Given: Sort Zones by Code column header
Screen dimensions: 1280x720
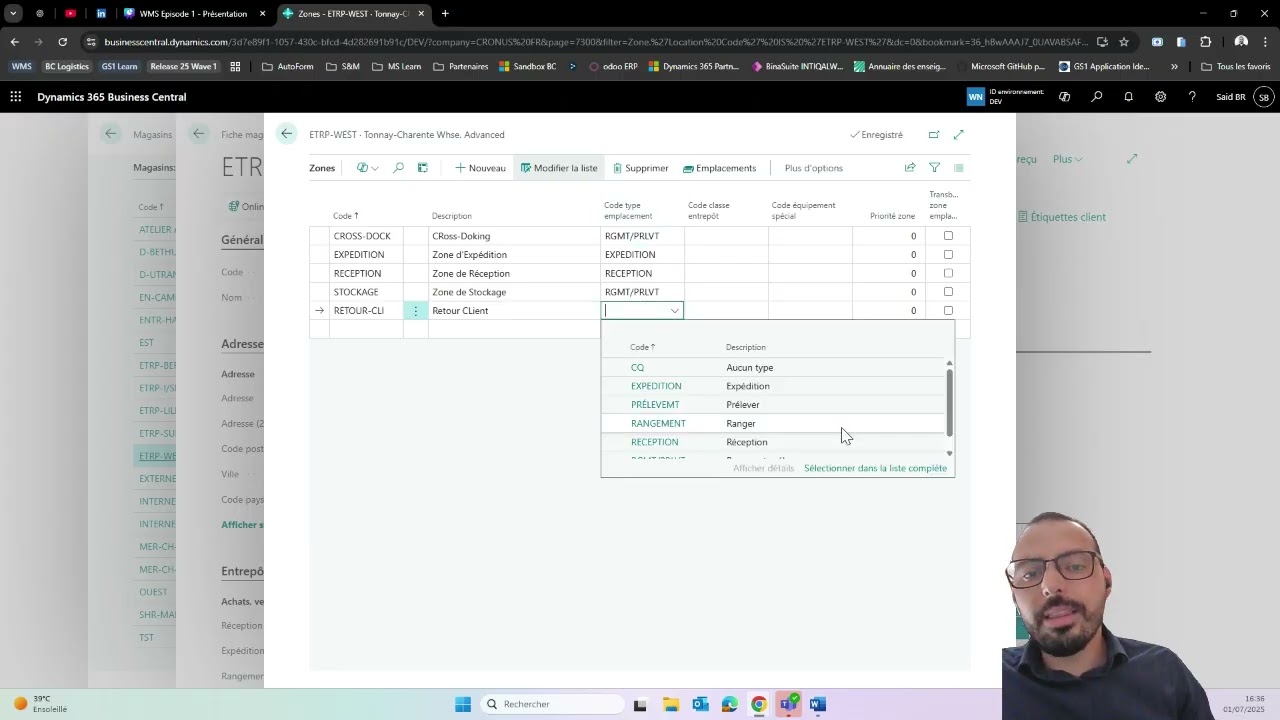Looking at the screenshot, I should (346, 216).
